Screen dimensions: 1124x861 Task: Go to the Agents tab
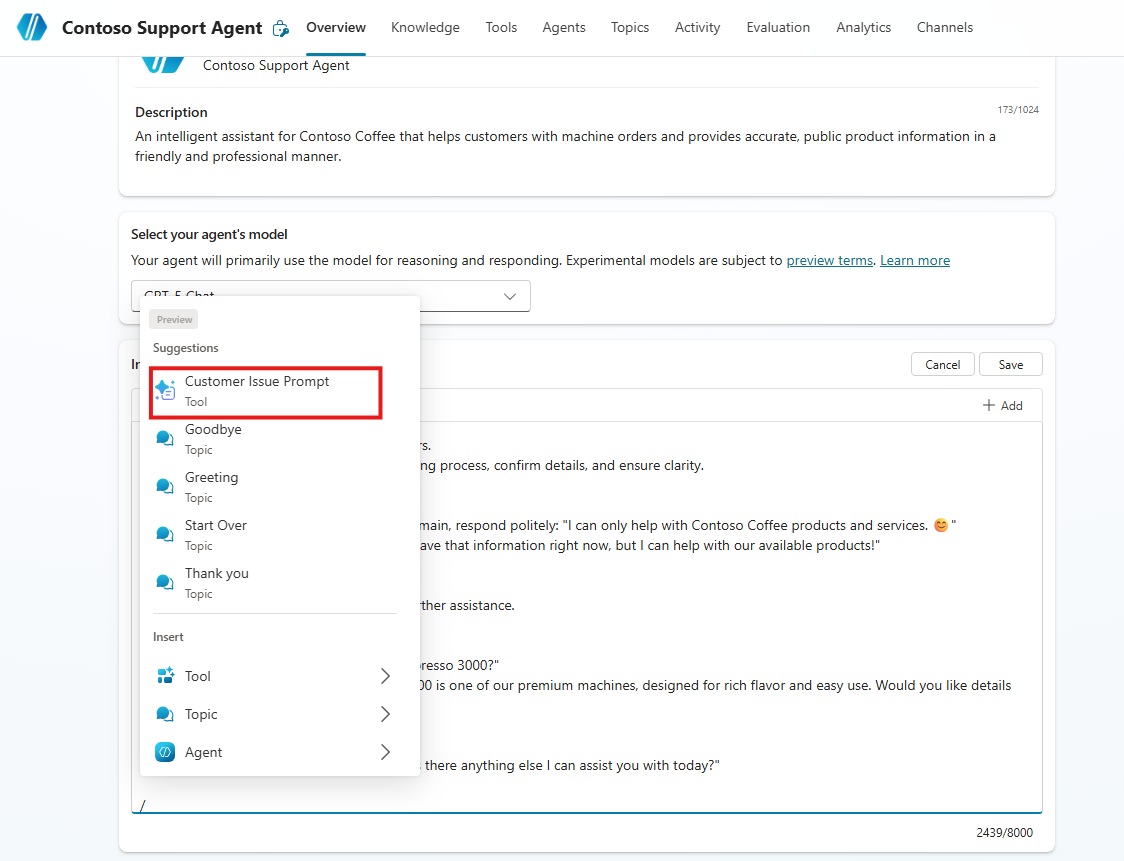point(563,27)
